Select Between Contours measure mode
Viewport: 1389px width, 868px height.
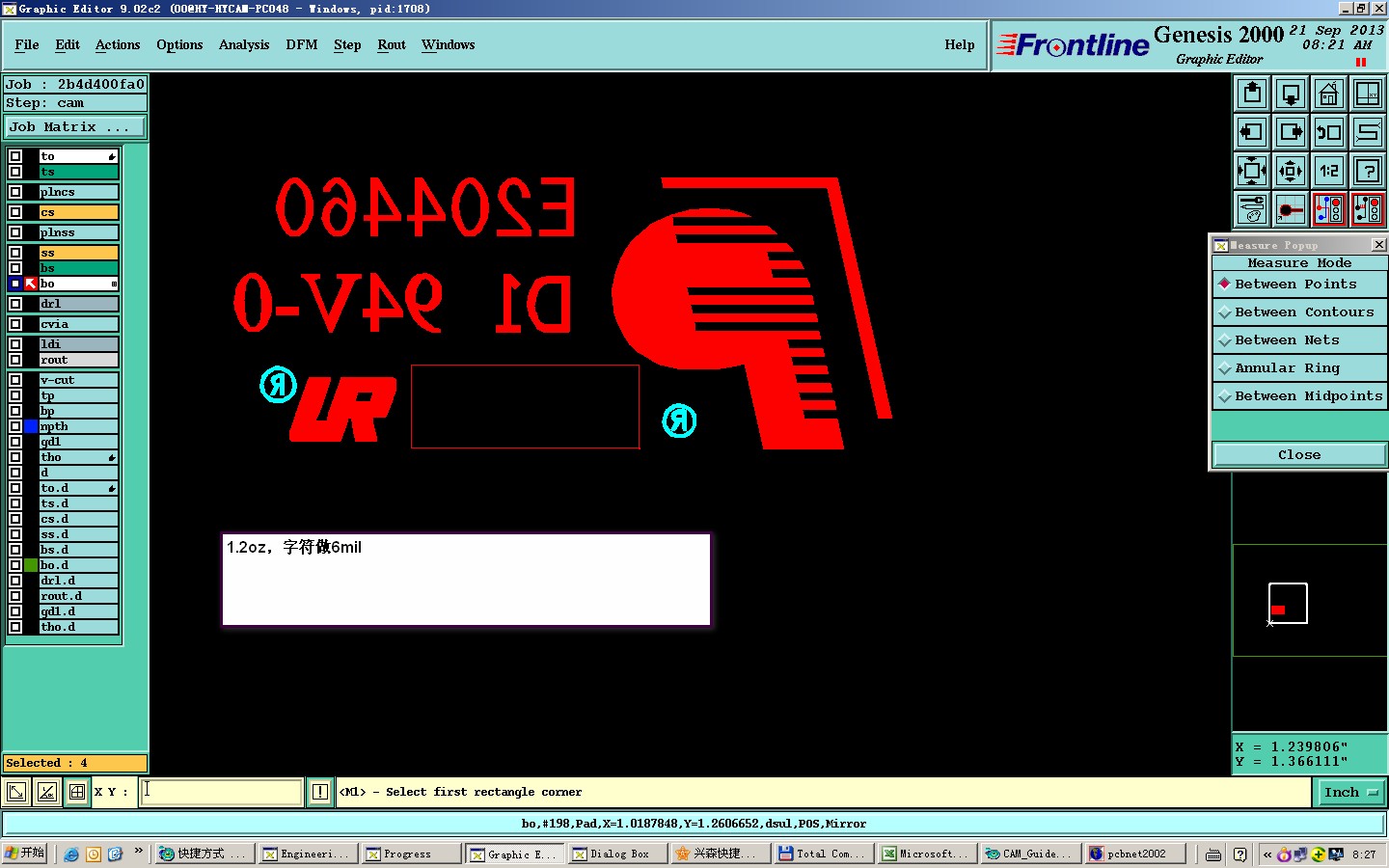pyautogui.click(x=1299, y=312)
